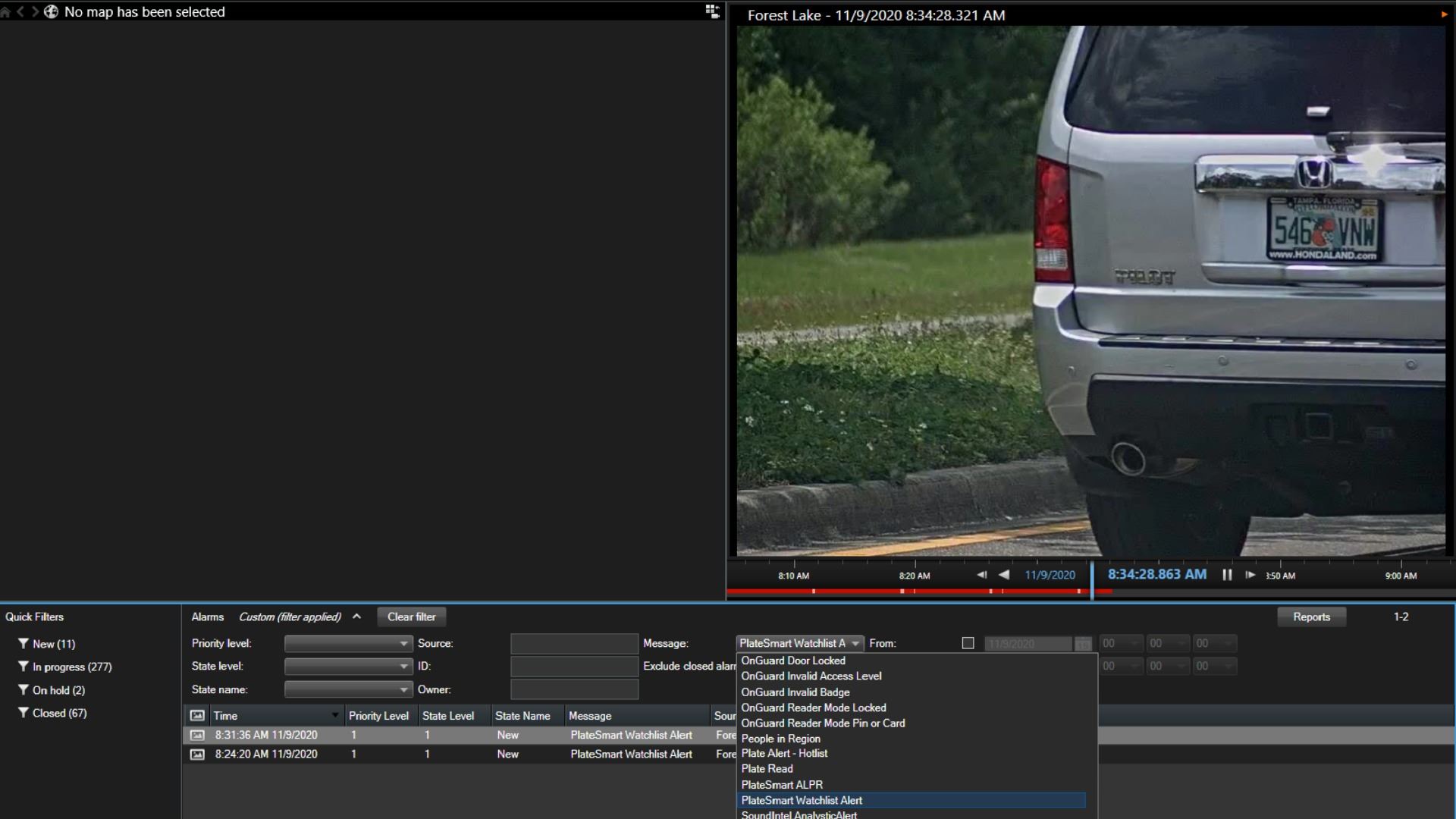Select the 8:31:36 AM alarm row
This screenshot has height=819, width=1456.
460,735
